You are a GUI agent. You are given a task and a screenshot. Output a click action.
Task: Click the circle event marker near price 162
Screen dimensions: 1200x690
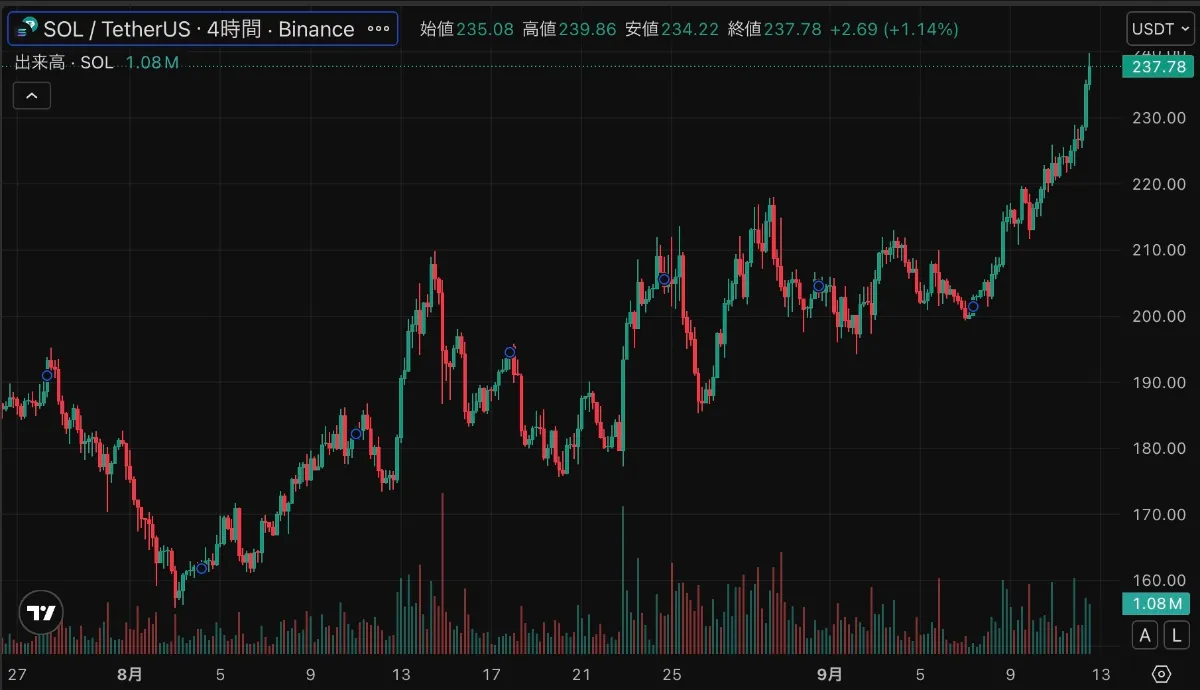click(202, 568)
